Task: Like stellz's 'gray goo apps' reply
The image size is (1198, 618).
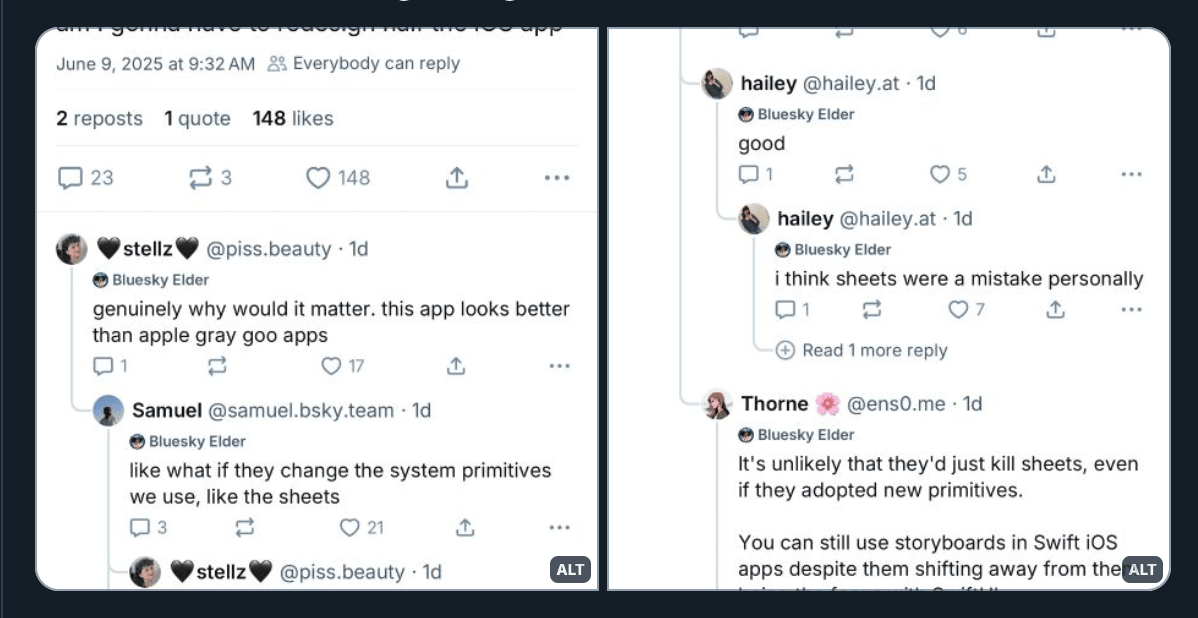Action: click(x=331, y=366)
